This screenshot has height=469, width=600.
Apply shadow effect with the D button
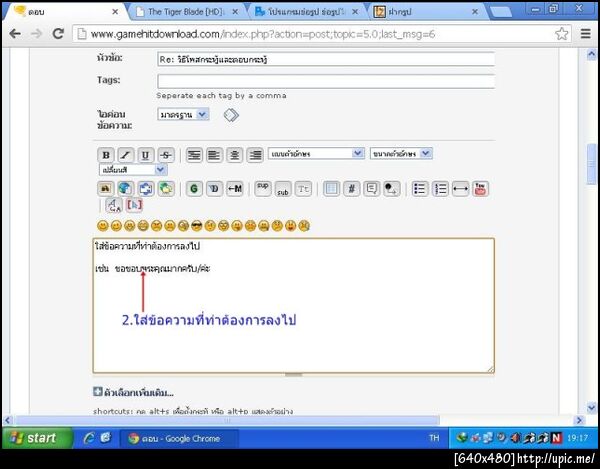point(214,189)
